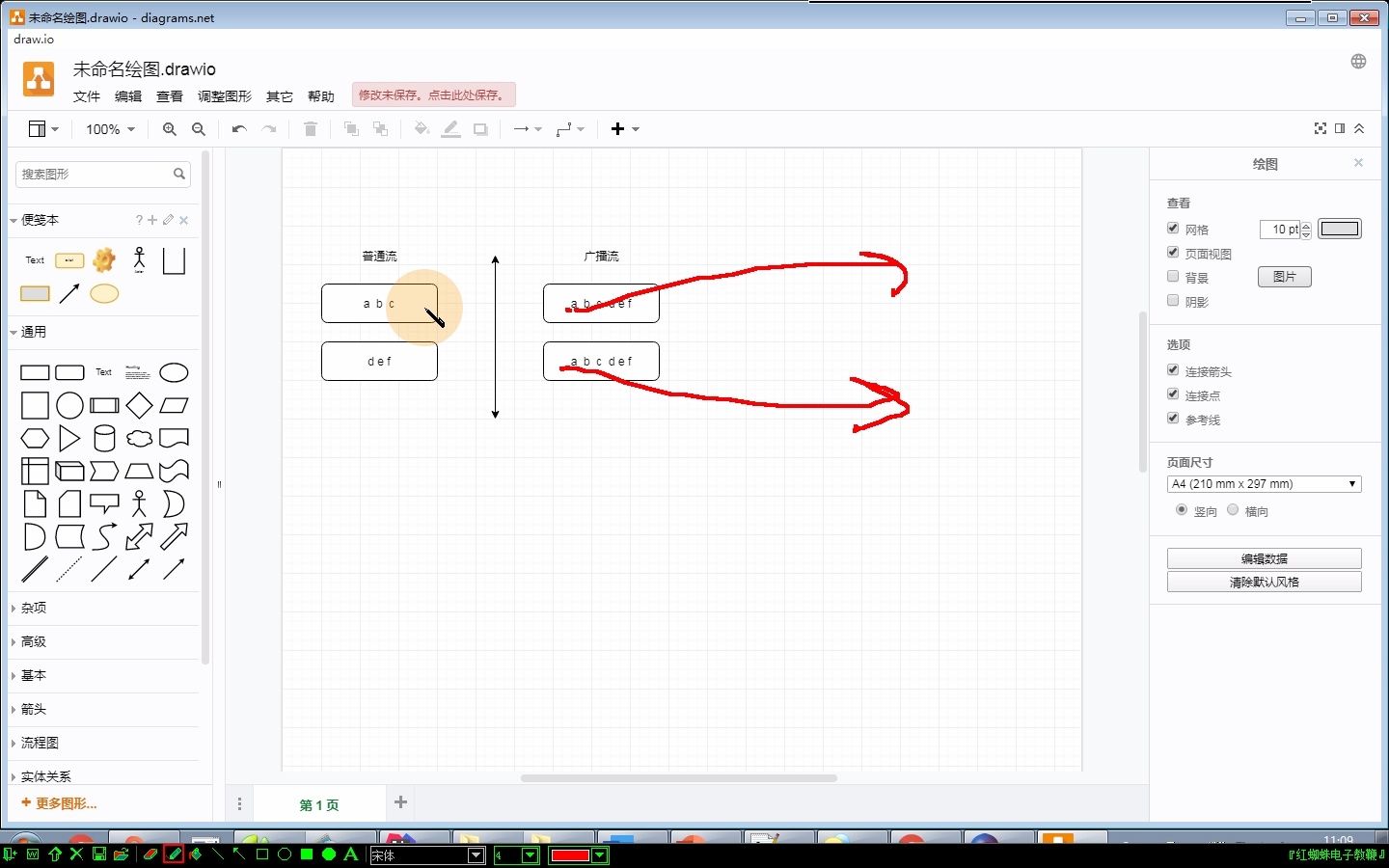1389x868 pixels.
Task: Toggle the format panel icon
Action: [1340, 128]
